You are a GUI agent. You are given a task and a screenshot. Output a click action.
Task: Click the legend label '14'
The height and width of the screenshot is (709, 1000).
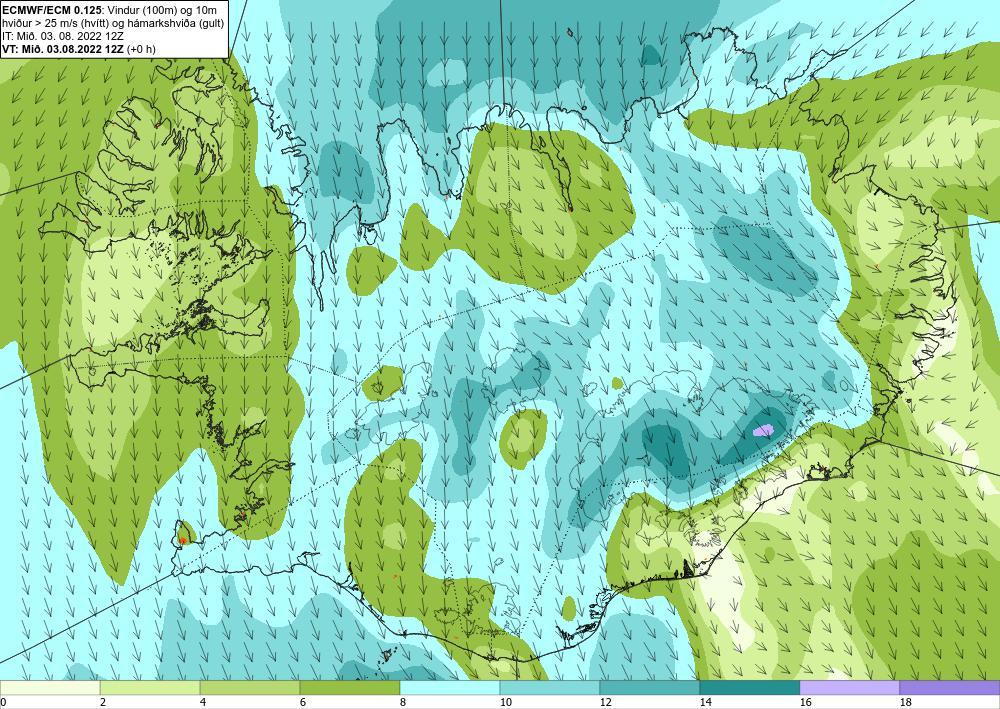(706, 703)
